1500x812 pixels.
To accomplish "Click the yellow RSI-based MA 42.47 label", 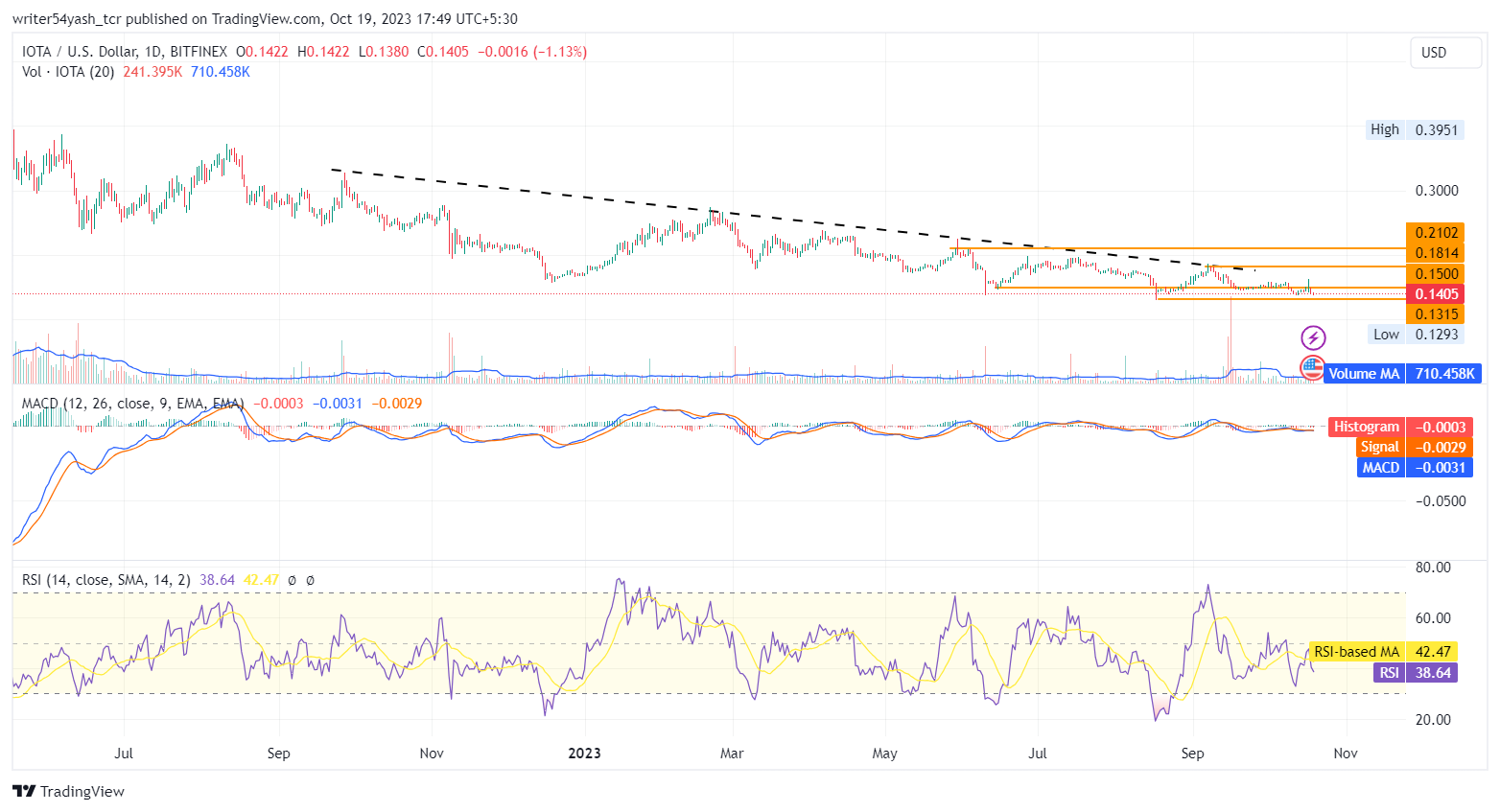I will click(x=1383, y=652).
